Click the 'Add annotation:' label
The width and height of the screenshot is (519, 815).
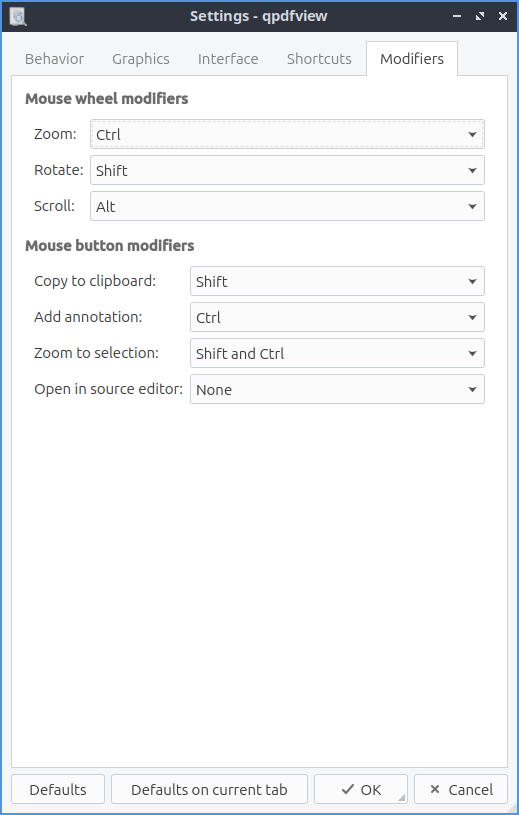88,317
